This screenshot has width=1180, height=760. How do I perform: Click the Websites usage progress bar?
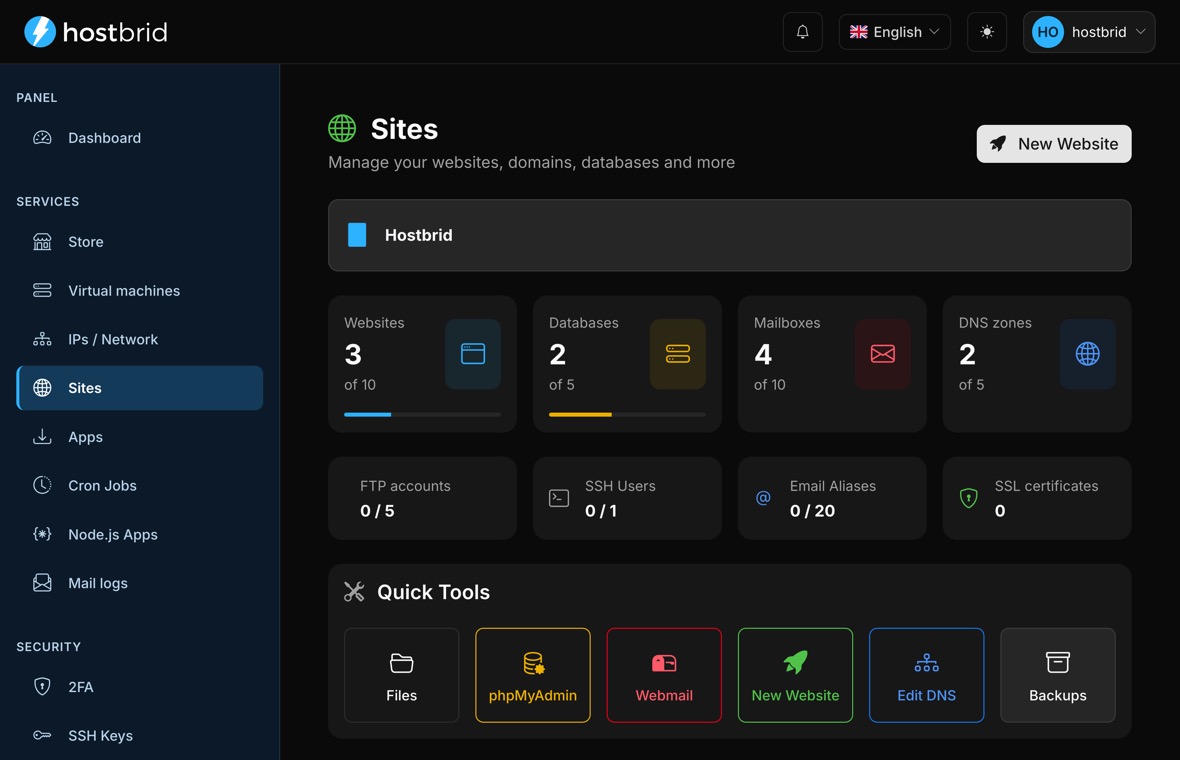[422, 415]
